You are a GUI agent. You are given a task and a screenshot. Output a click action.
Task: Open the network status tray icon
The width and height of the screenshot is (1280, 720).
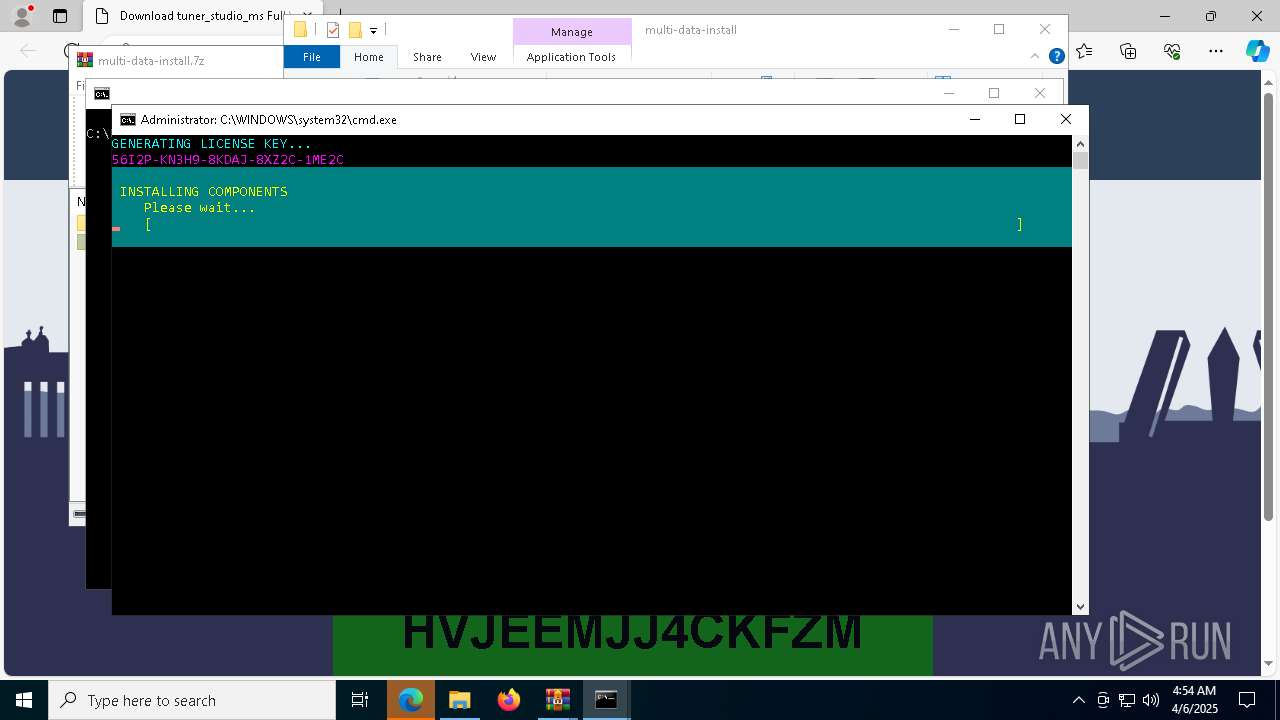click(1127, 700)
